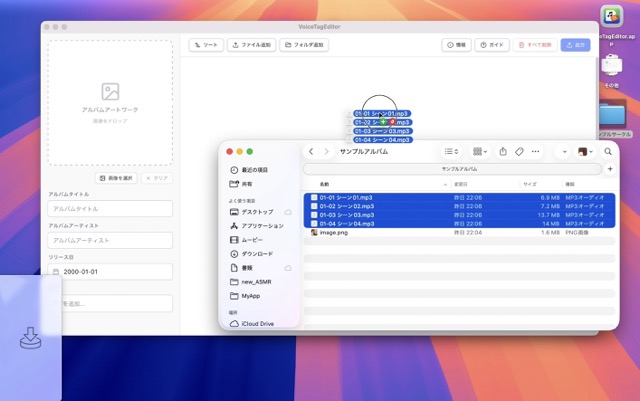The width and height of the screenshot is (640, 401).
Task: Open the 情報 (info) panel
Action: click(x=456, y=45)
